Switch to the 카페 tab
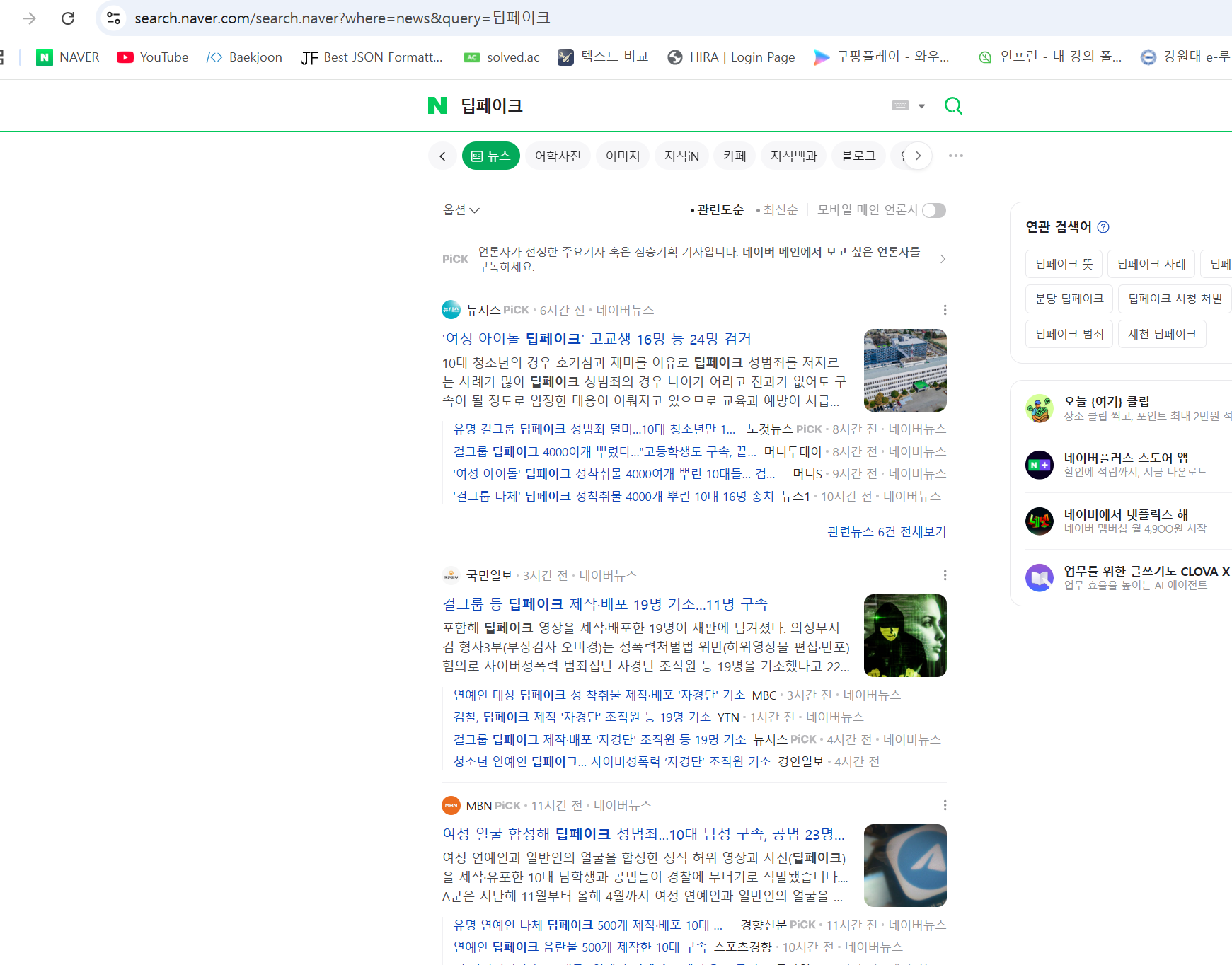This screenshot has height=965, width=1232. click(735, 156)
